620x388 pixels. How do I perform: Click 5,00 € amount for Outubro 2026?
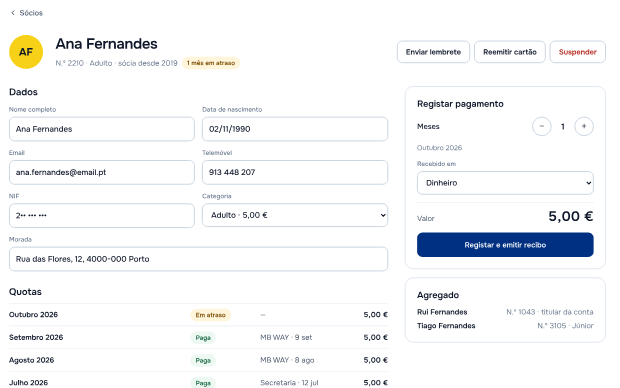point(375,315)
